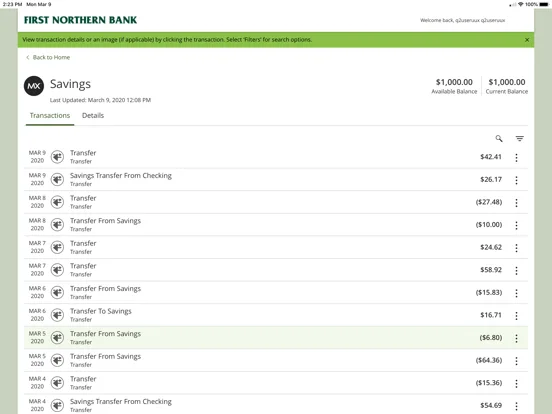The width and height of the screenshot is (552, 414).
Task: Click transfer icon on $24.62 row
Action: (57, 247)
